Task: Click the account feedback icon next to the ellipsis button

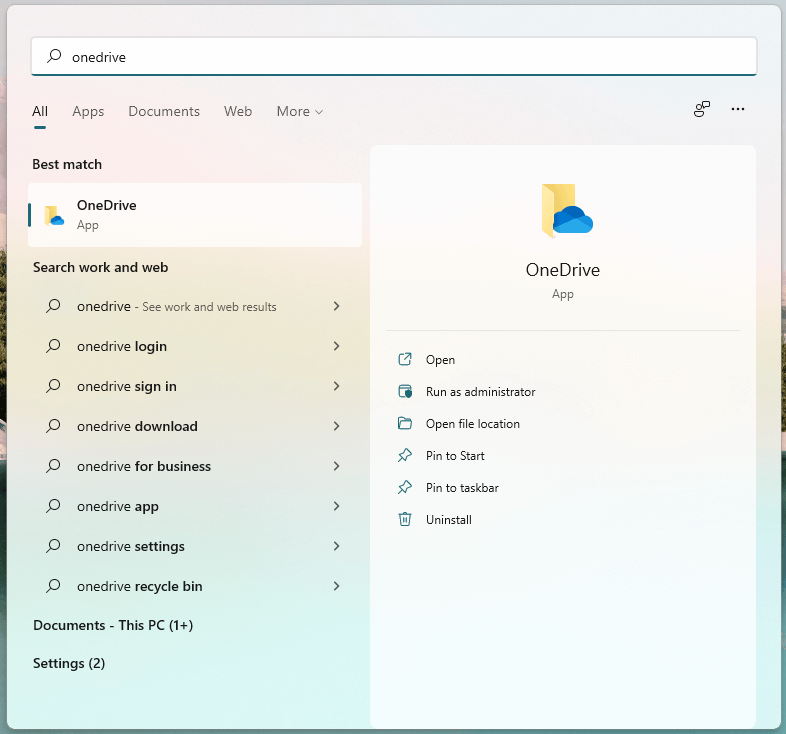Action: (x=702, y=109)
